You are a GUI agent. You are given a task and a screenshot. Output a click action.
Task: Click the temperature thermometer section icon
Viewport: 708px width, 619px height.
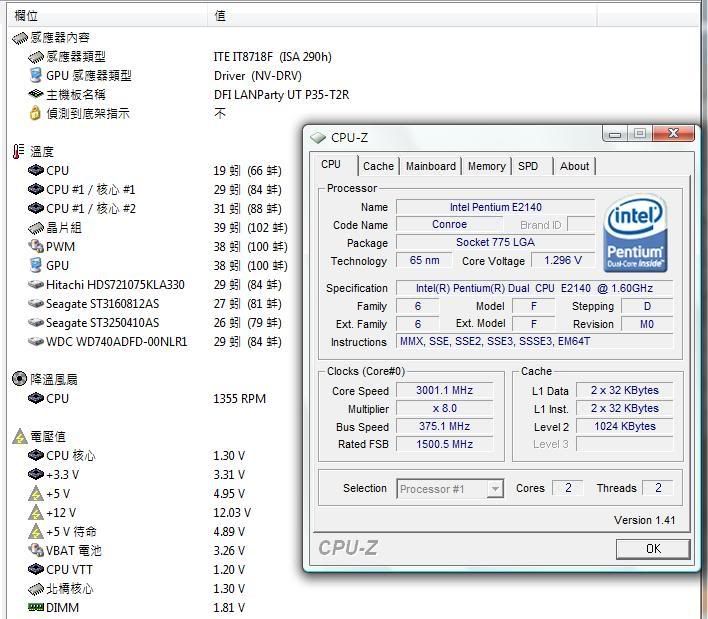pos(19,151)
